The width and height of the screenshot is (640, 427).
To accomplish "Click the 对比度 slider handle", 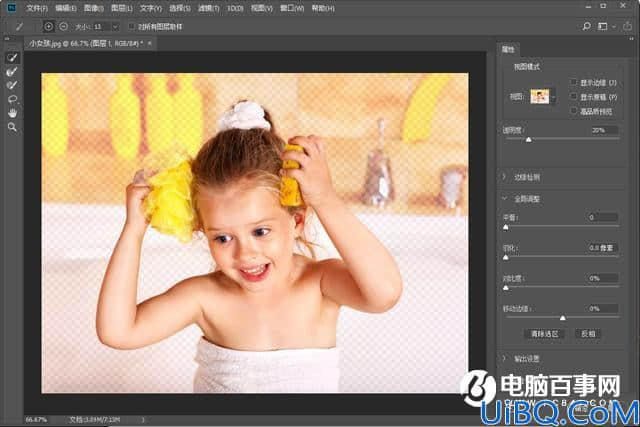I will pyautogui.click(x=506, y=288).
